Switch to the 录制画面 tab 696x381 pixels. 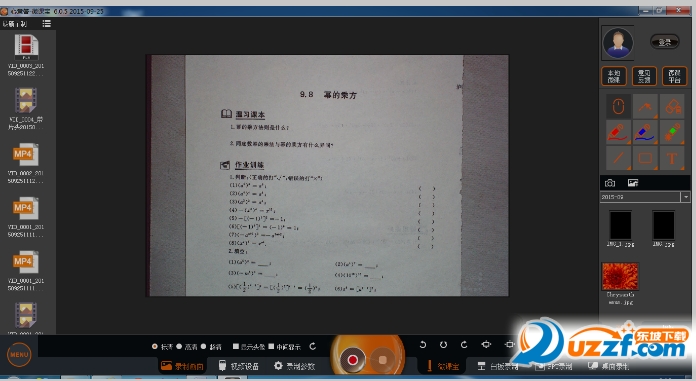182,366
